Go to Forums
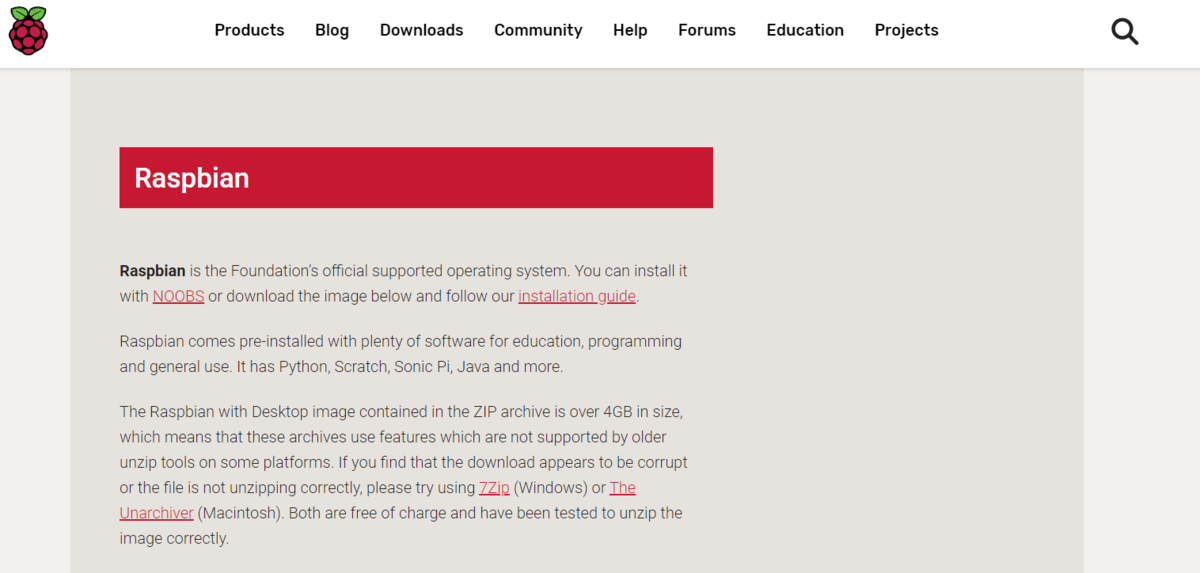1200x573 pixels. coord(707,30)
